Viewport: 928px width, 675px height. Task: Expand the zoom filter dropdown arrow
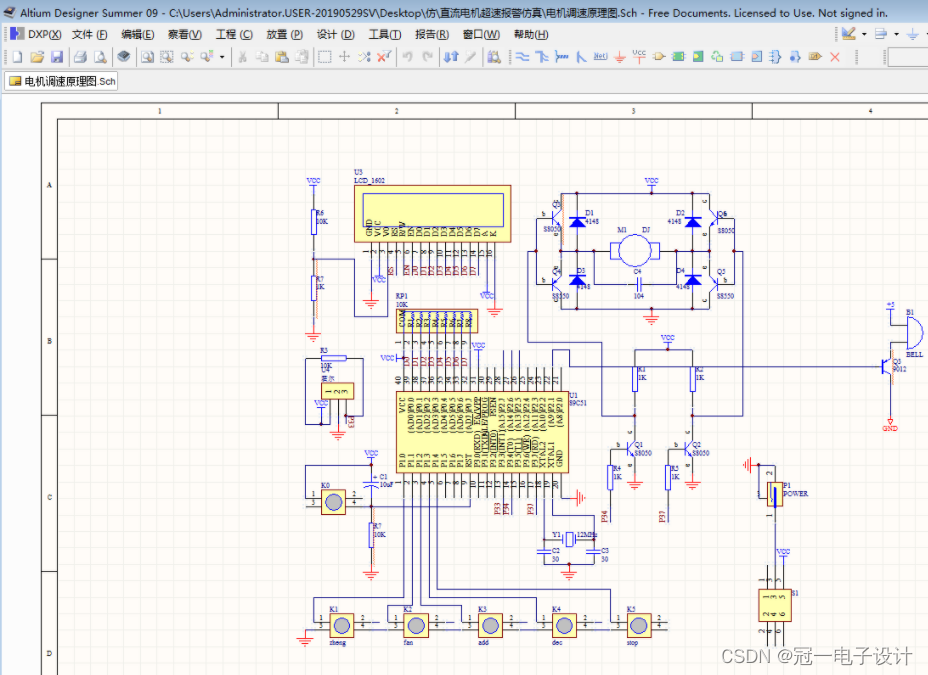[x=223, y=57]
